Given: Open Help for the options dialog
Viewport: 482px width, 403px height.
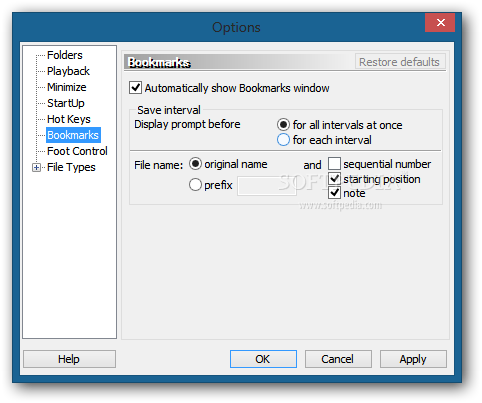Looking at the screenshot, I should [69, 359].
